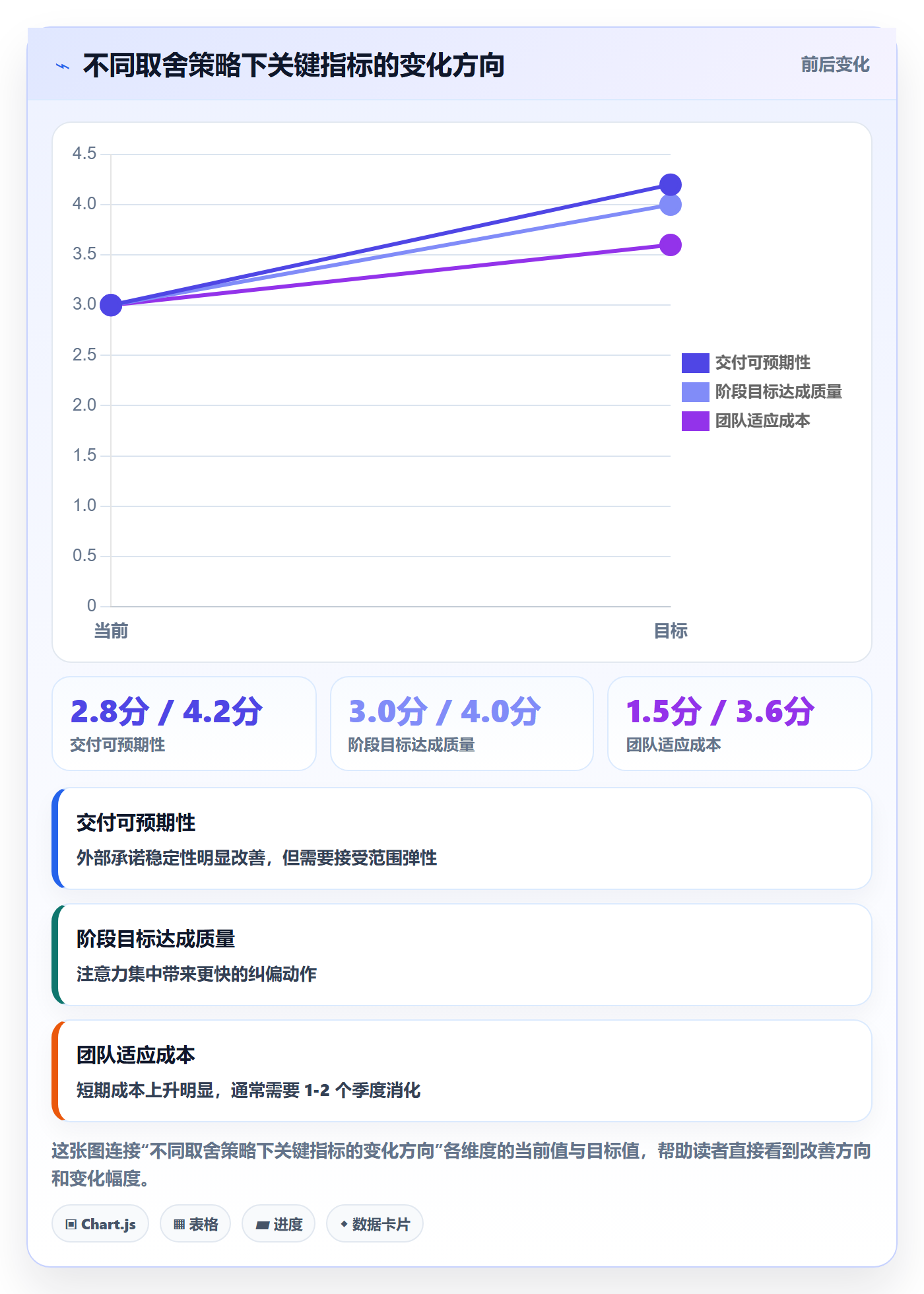Click the text 外部承诺稳定性明显改善
The height and width of the screenshot is (1294, 924).
(x=171, y=858)
